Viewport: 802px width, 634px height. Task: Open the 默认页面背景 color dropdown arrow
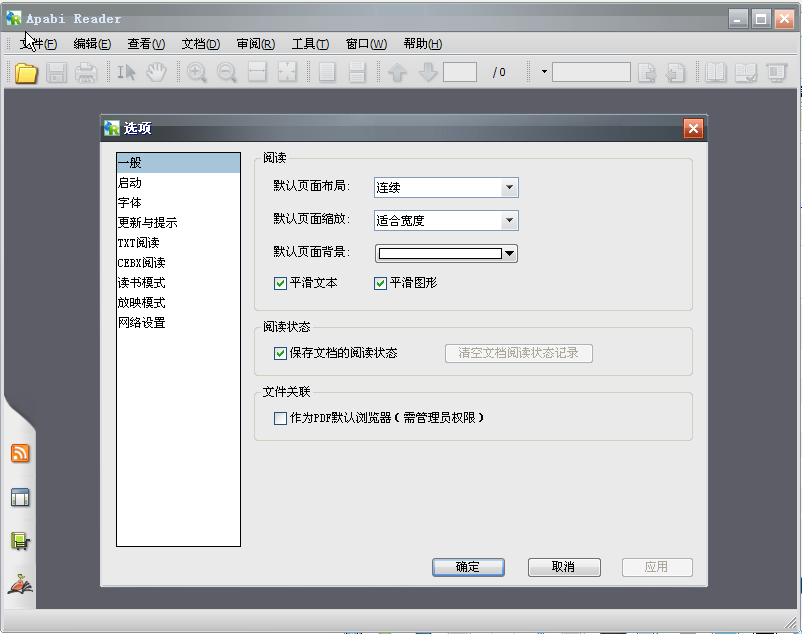coord(509,253)
